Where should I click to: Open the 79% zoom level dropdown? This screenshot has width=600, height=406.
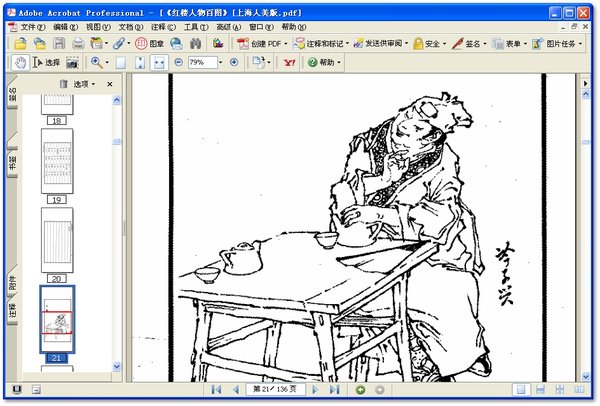(x=220, y=62)
